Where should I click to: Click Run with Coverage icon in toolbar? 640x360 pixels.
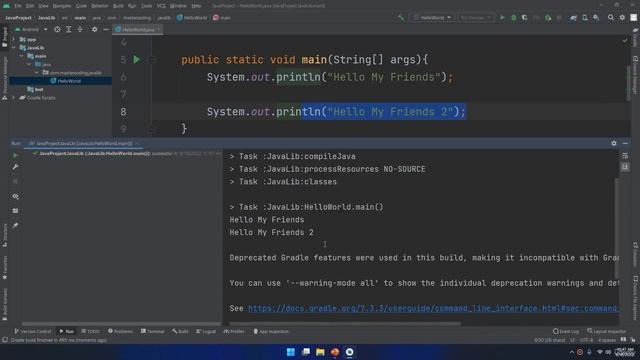tap(525, 18)
